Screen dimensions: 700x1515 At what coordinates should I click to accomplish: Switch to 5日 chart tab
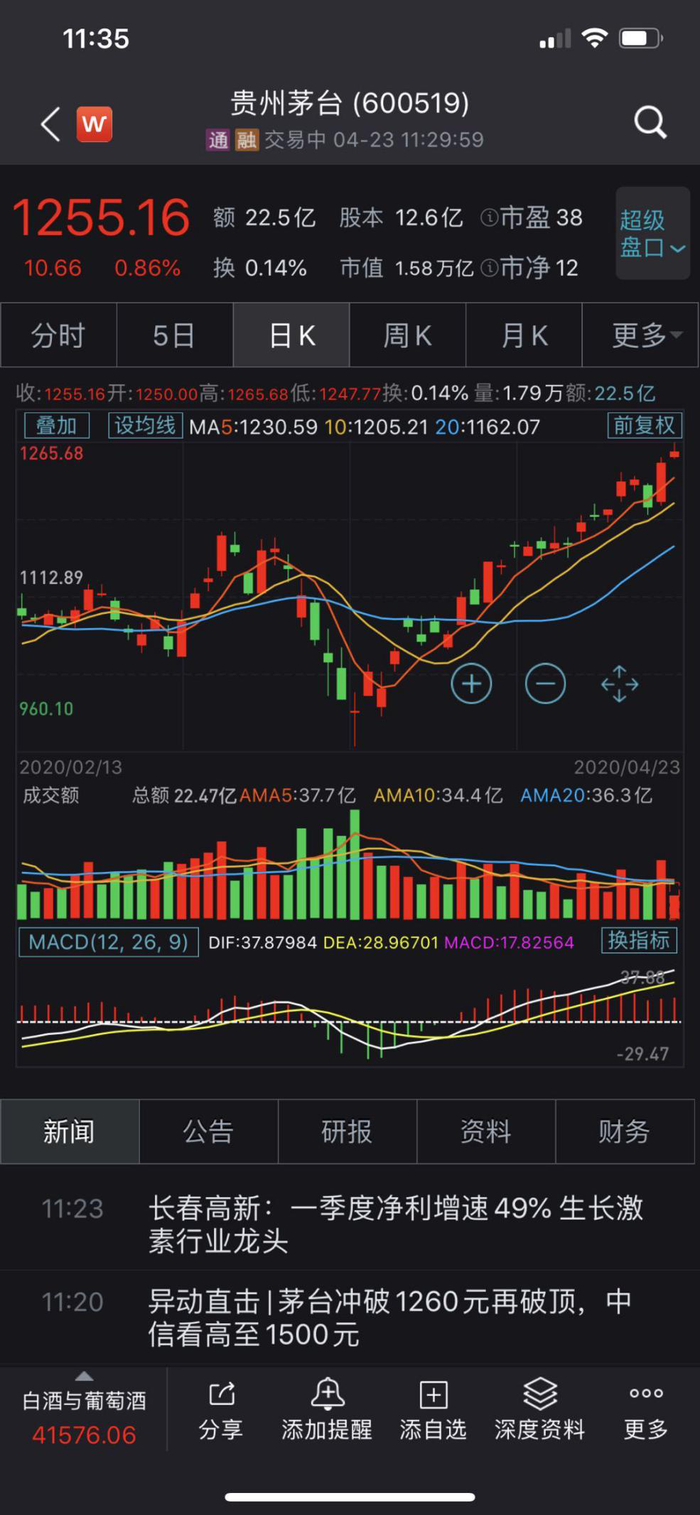tap(175, 336)
